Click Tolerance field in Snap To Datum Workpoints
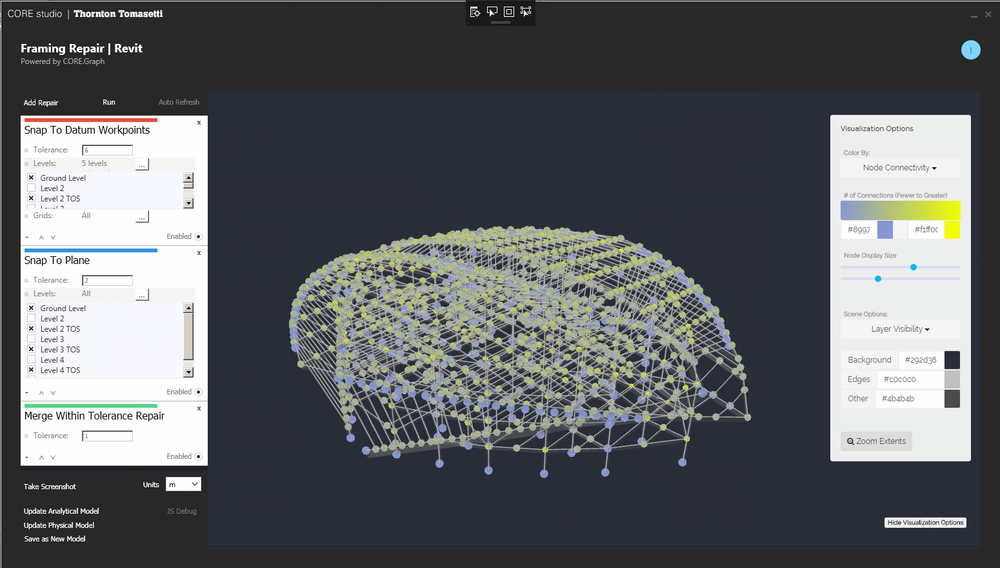This screenshot has width=1000, height=568. [107, 150]
